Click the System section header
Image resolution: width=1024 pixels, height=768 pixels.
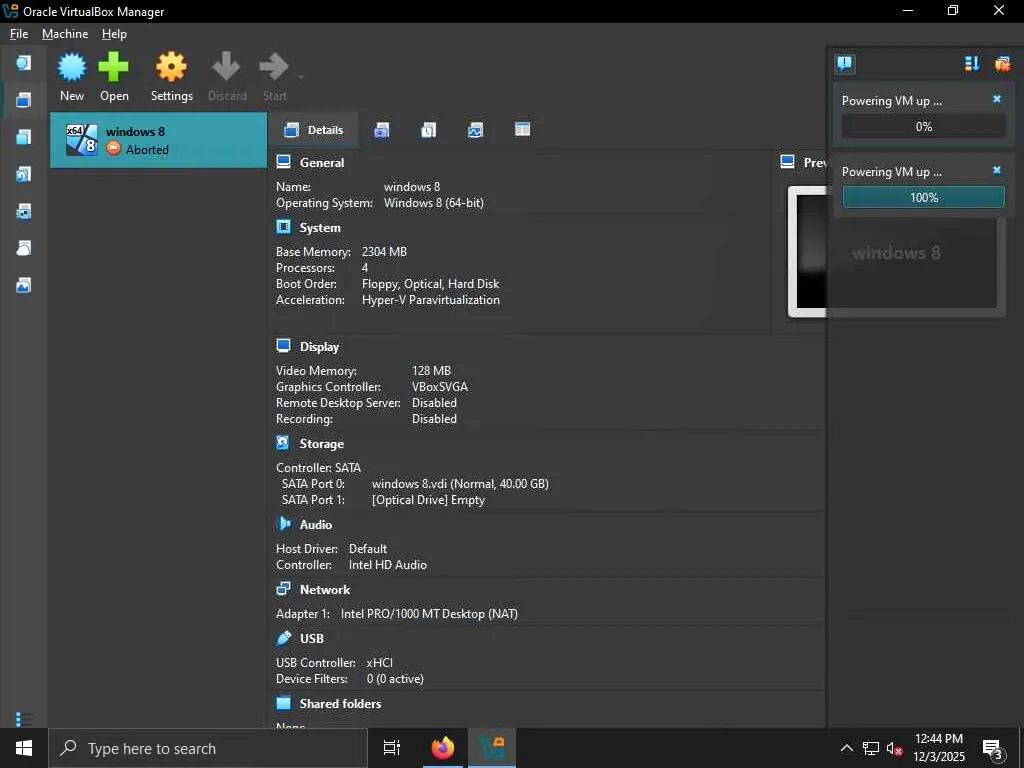(x=320, y=228)
